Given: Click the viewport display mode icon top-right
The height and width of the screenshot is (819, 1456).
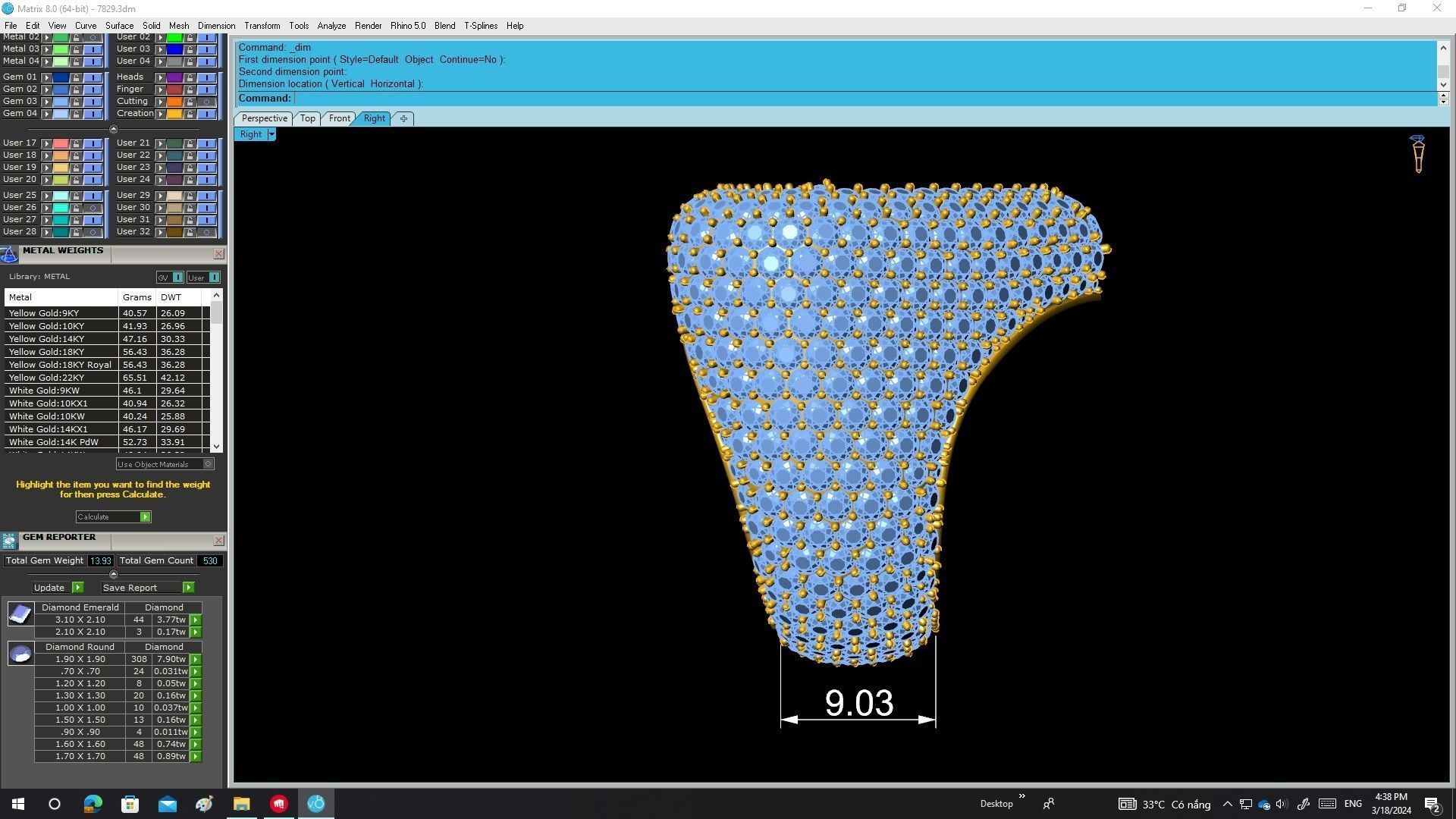Looking at the screenshot, I should [1417, 154].
